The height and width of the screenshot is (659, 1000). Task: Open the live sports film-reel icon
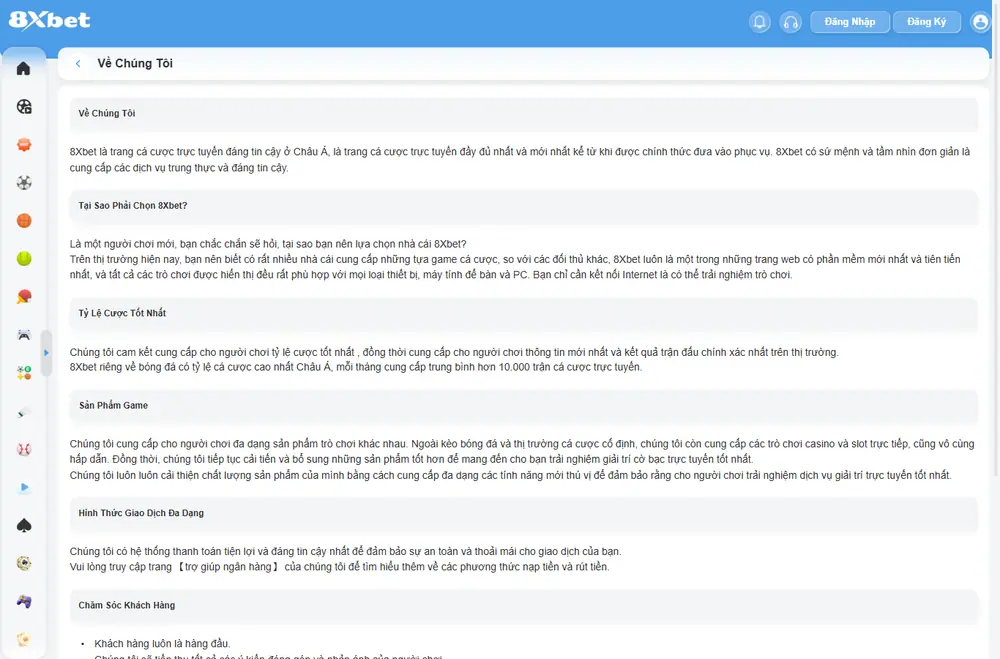(x=24, y=107)
